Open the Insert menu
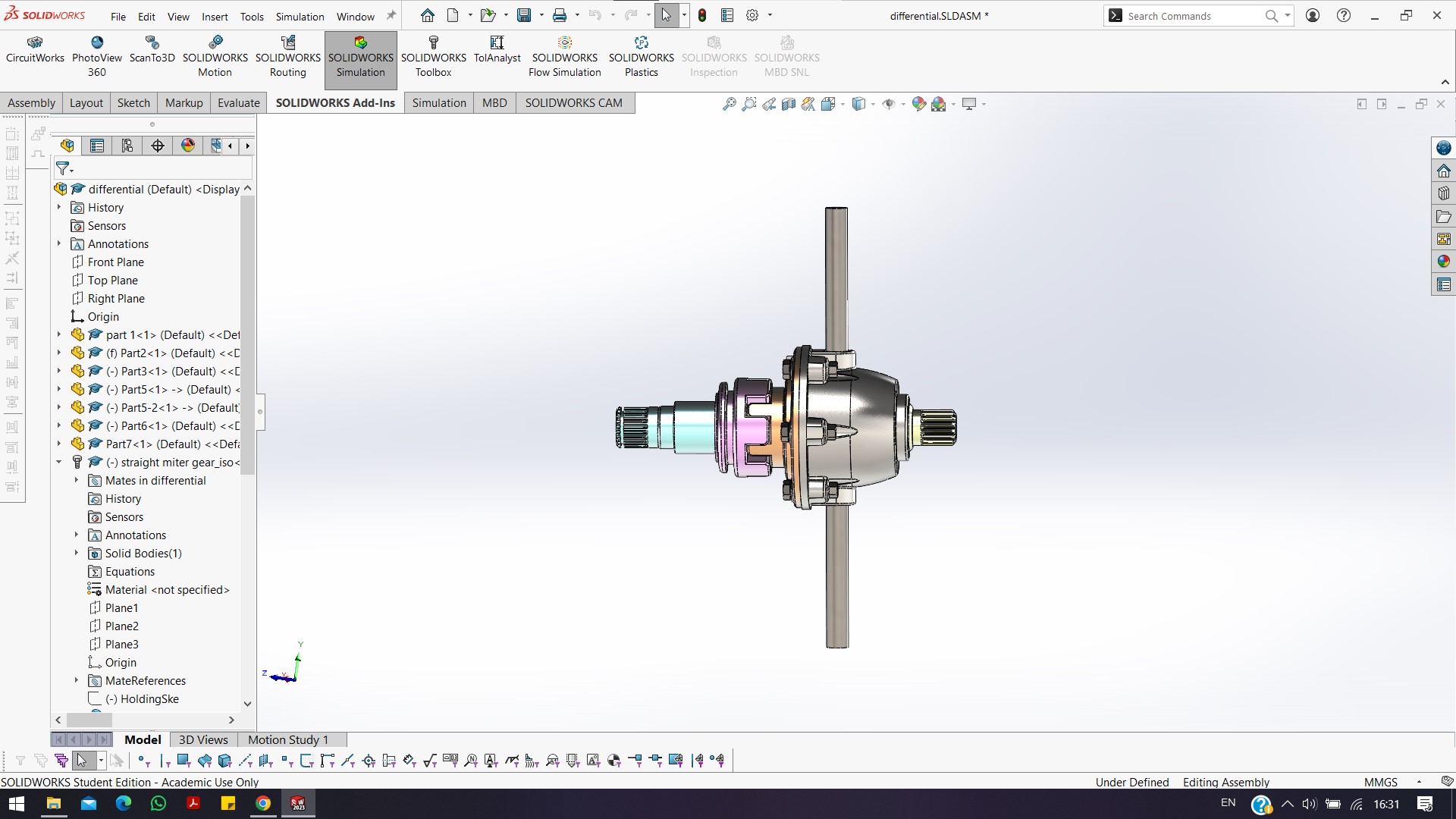The height and width of the screenshot is (819, 1456). tap(215, 16)
